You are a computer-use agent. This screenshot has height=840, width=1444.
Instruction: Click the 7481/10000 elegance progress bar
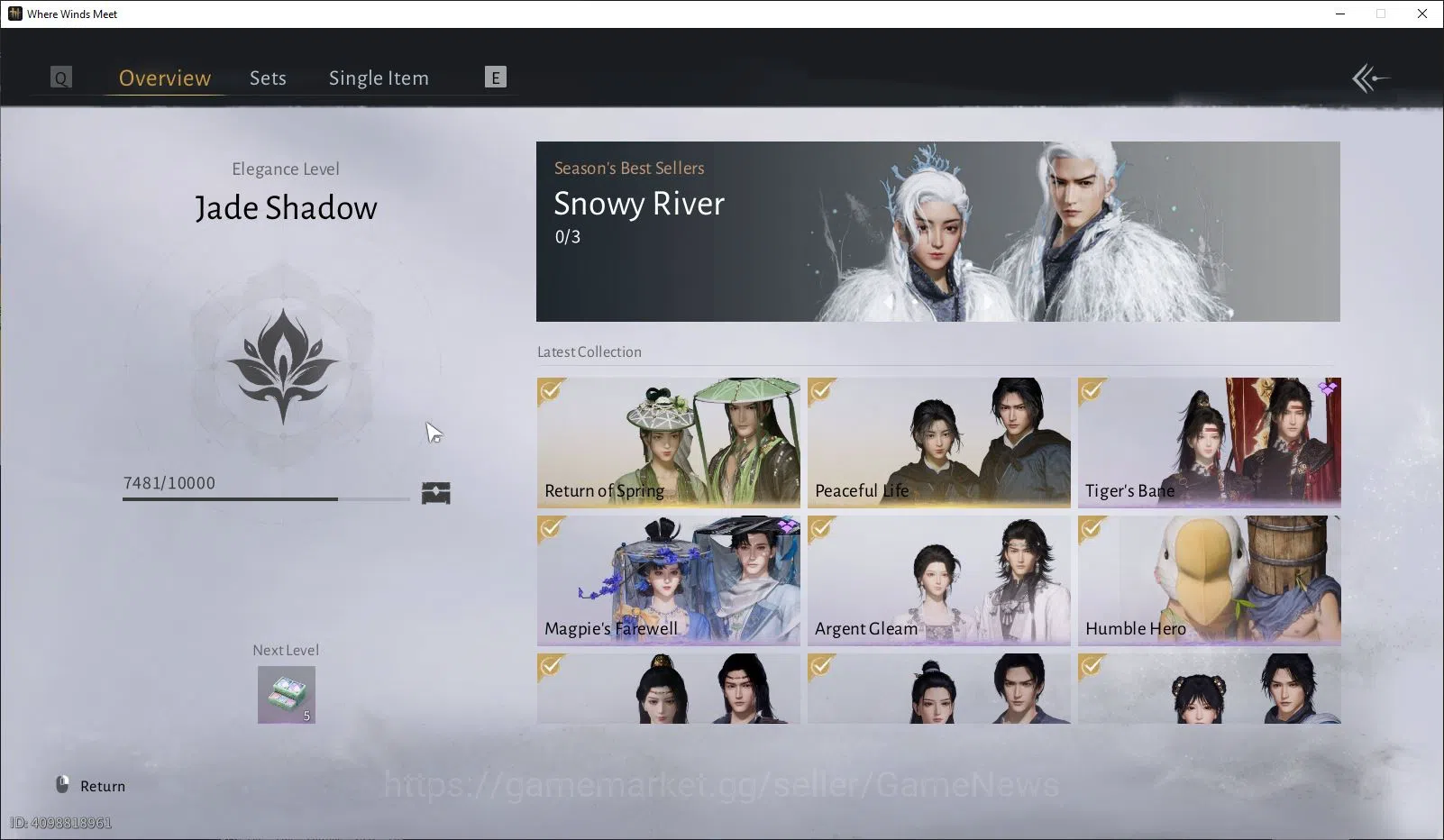point(266,498)
